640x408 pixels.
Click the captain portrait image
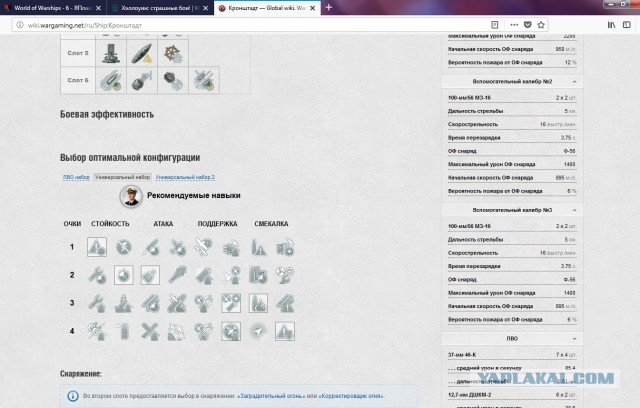131,196
